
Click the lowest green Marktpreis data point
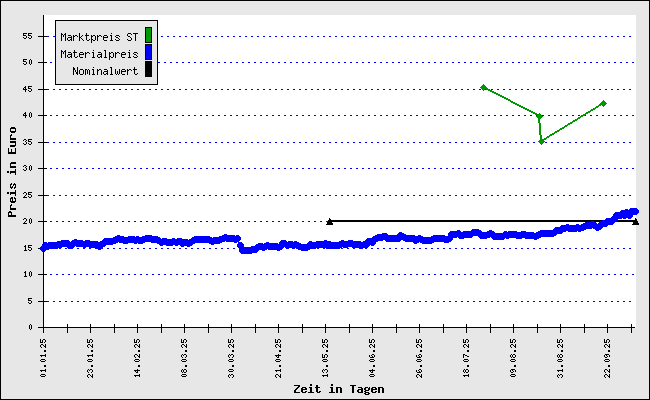[541, 141]
